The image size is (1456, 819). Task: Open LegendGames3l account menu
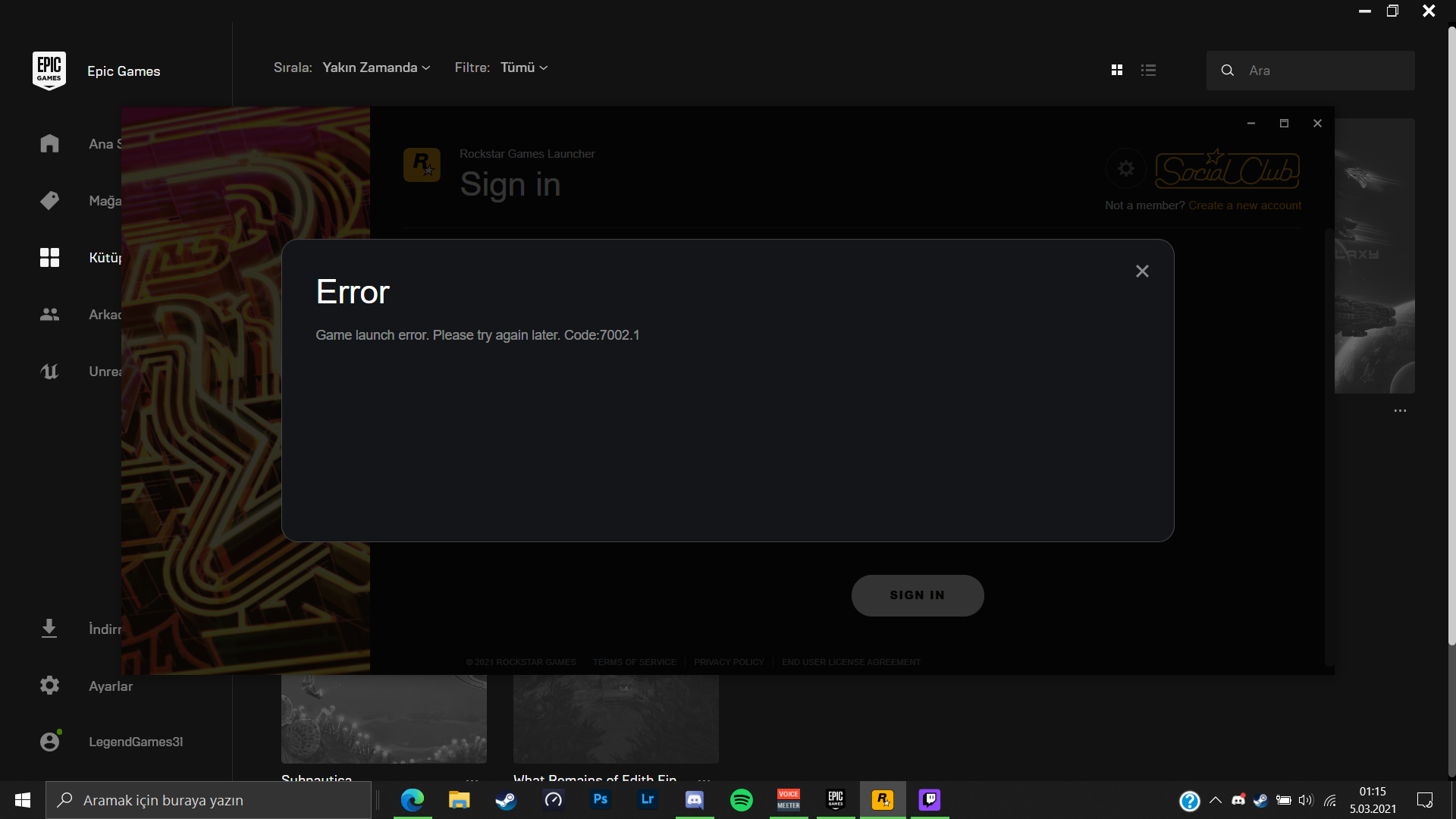(135, 742)
